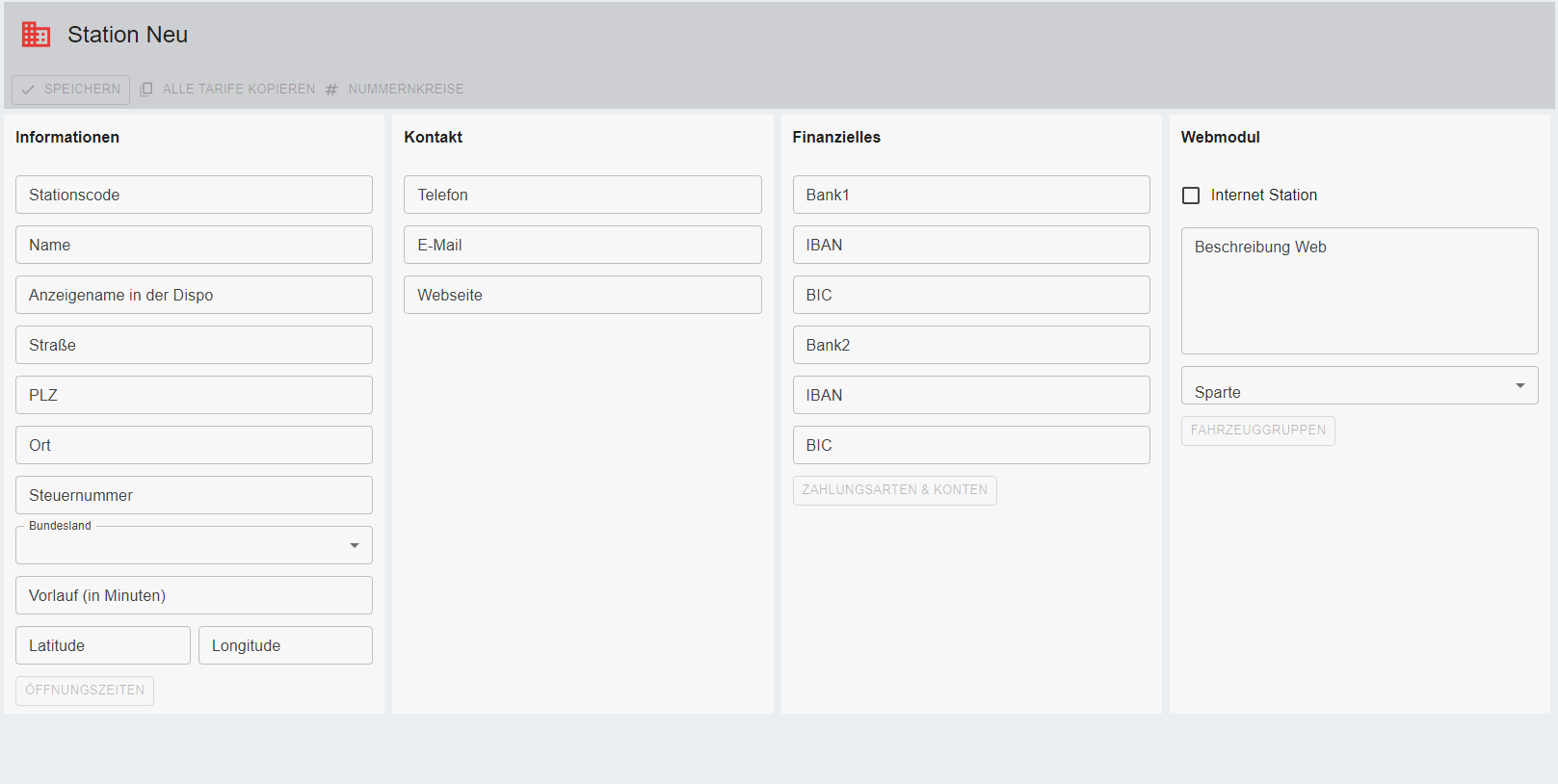This screenshot has height=784, width=1558.
Task: Enable the Internet Station checkbox
Action: [1191, 196]
